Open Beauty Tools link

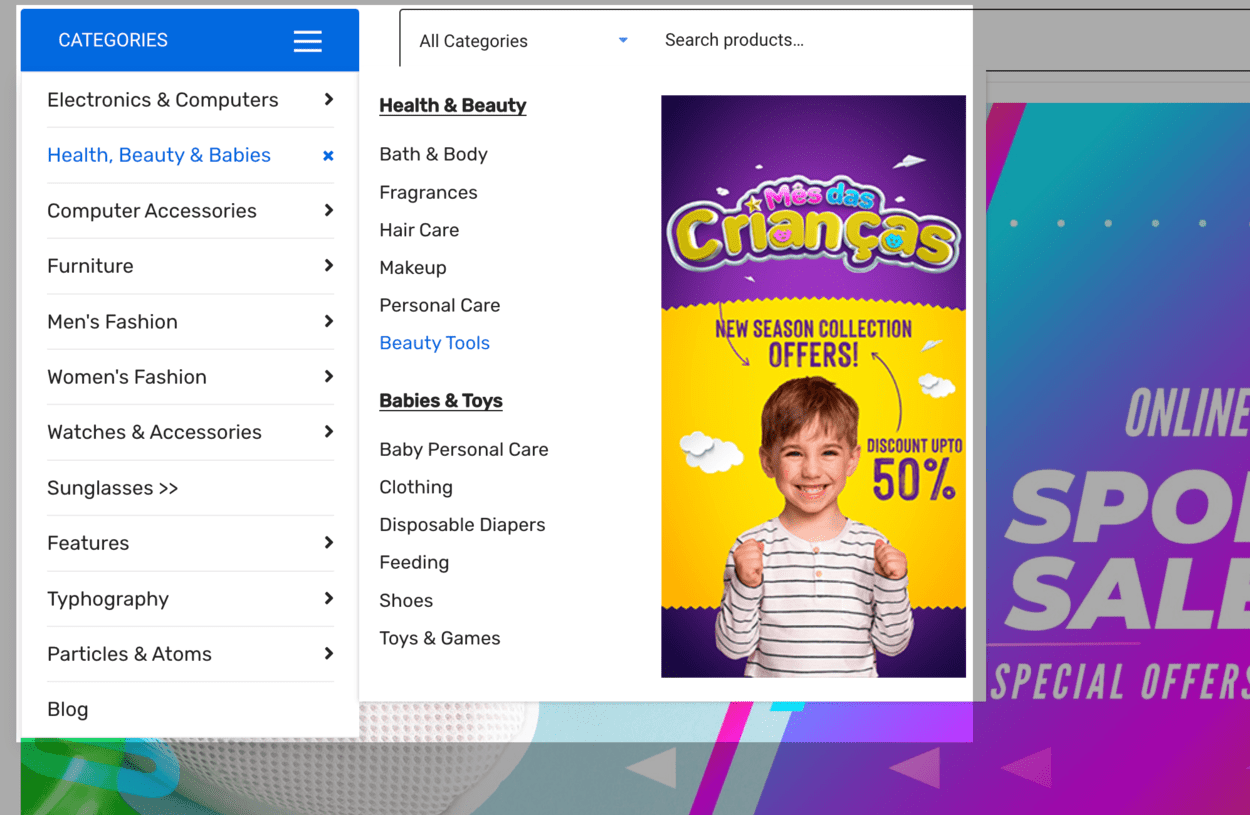434,343
